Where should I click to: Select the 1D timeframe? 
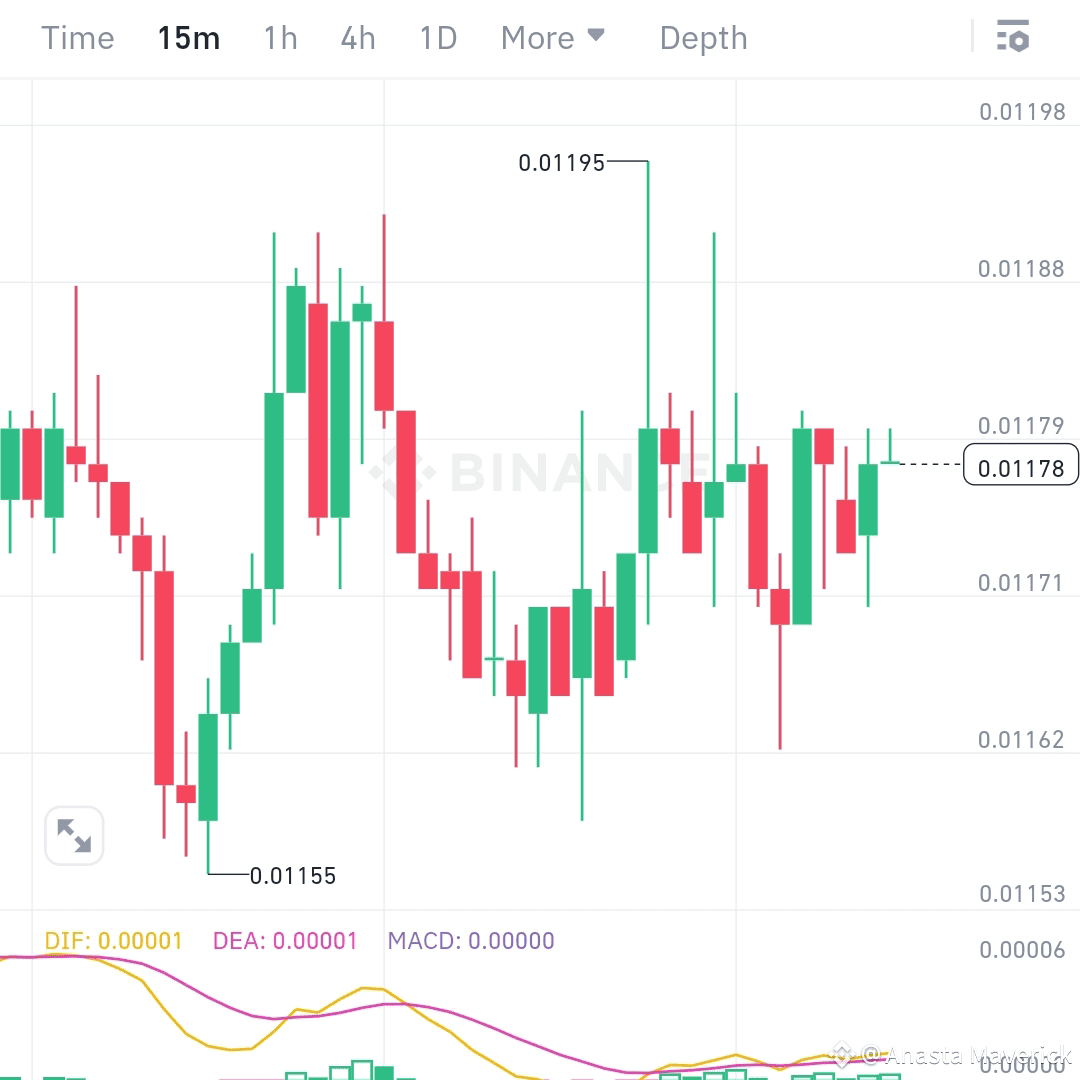tap(437, 37)
